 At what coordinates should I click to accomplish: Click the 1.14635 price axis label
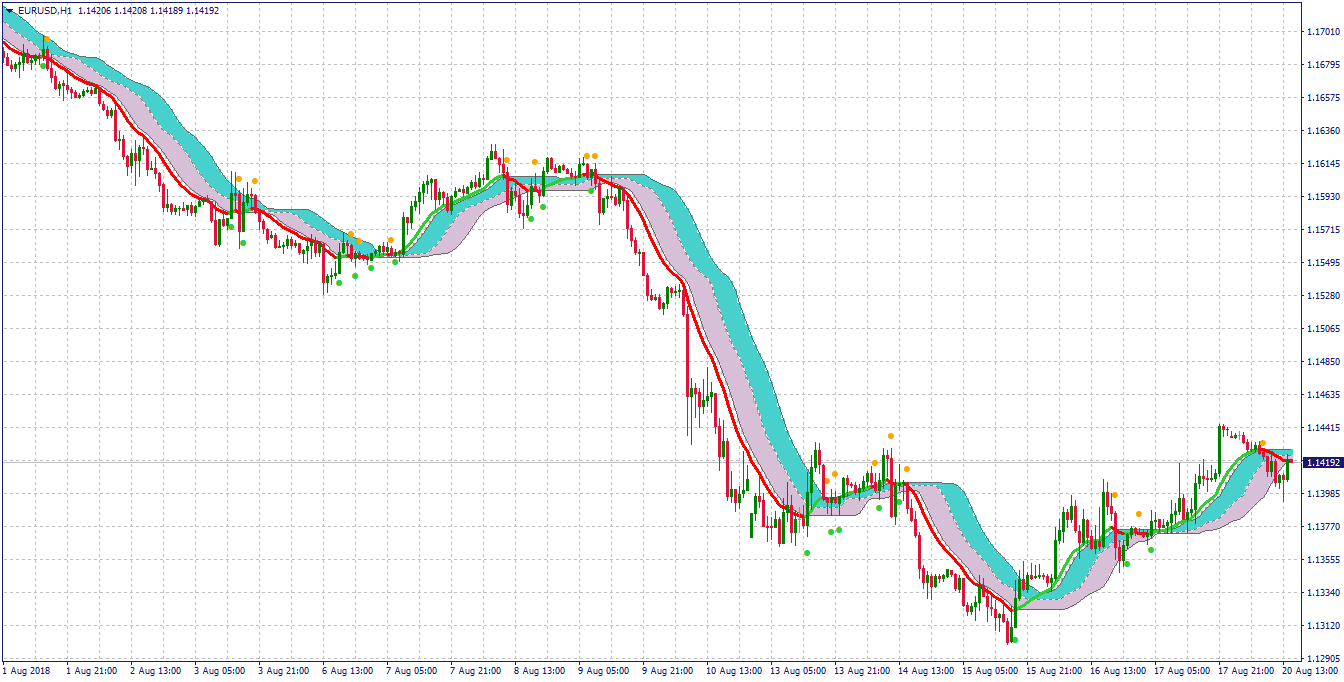click(x=1323, y=395)
